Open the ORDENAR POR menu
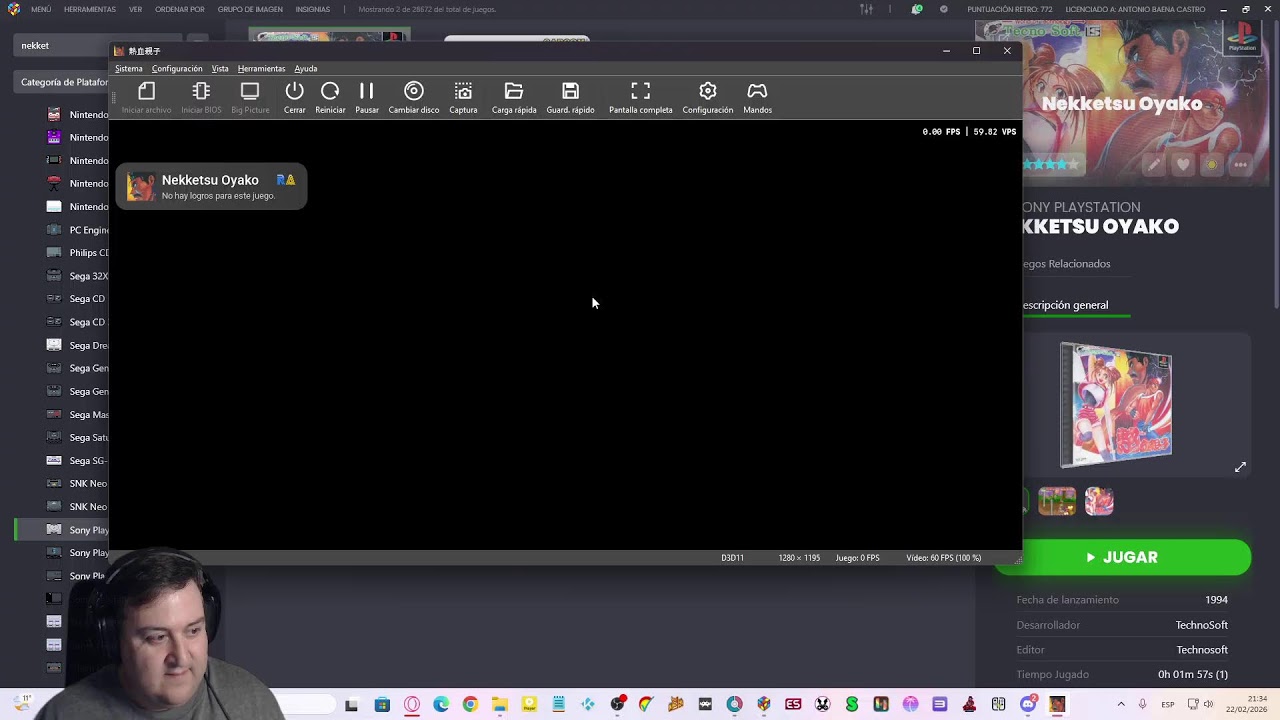The width and height of the screenshot is (1280, 720). coord(180,9)
